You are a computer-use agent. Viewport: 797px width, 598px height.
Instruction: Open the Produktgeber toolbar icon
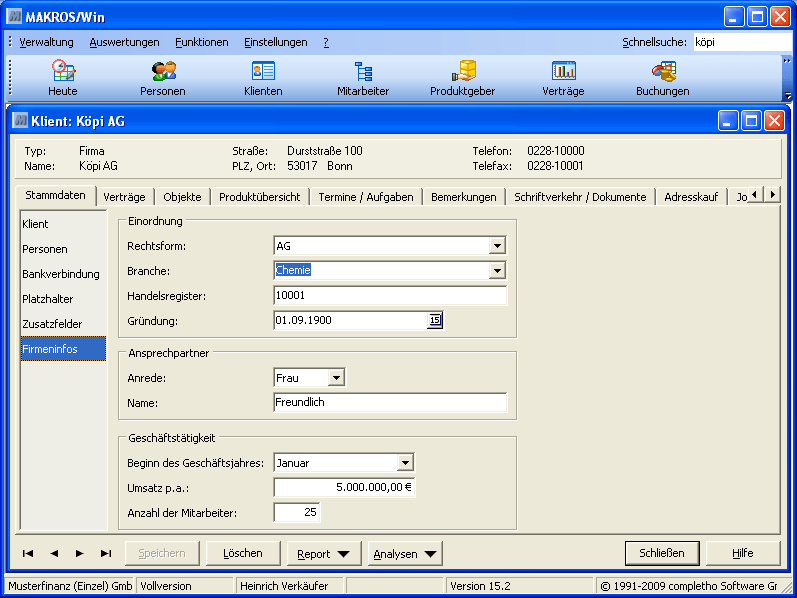(463, 78)
